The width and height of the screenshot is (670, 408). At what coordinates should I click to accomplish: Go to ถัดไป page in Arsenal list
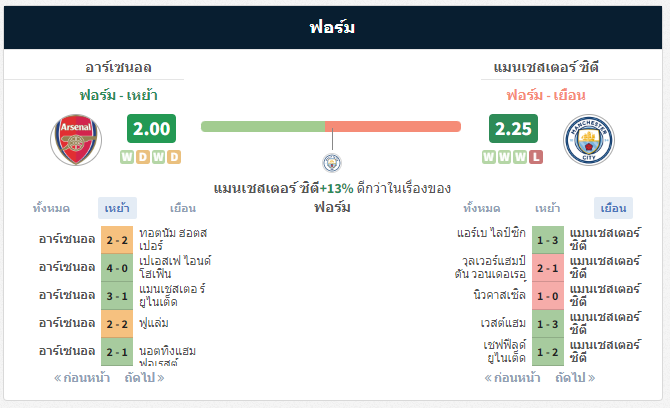coord(144,378)
